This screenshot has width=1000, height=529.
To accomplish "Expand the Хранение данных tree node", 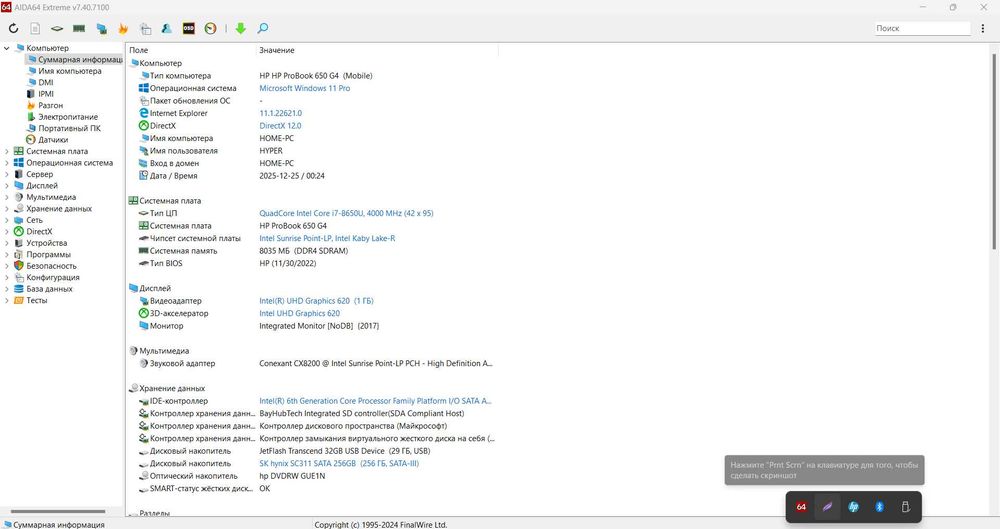I will [x=6, y=209].
